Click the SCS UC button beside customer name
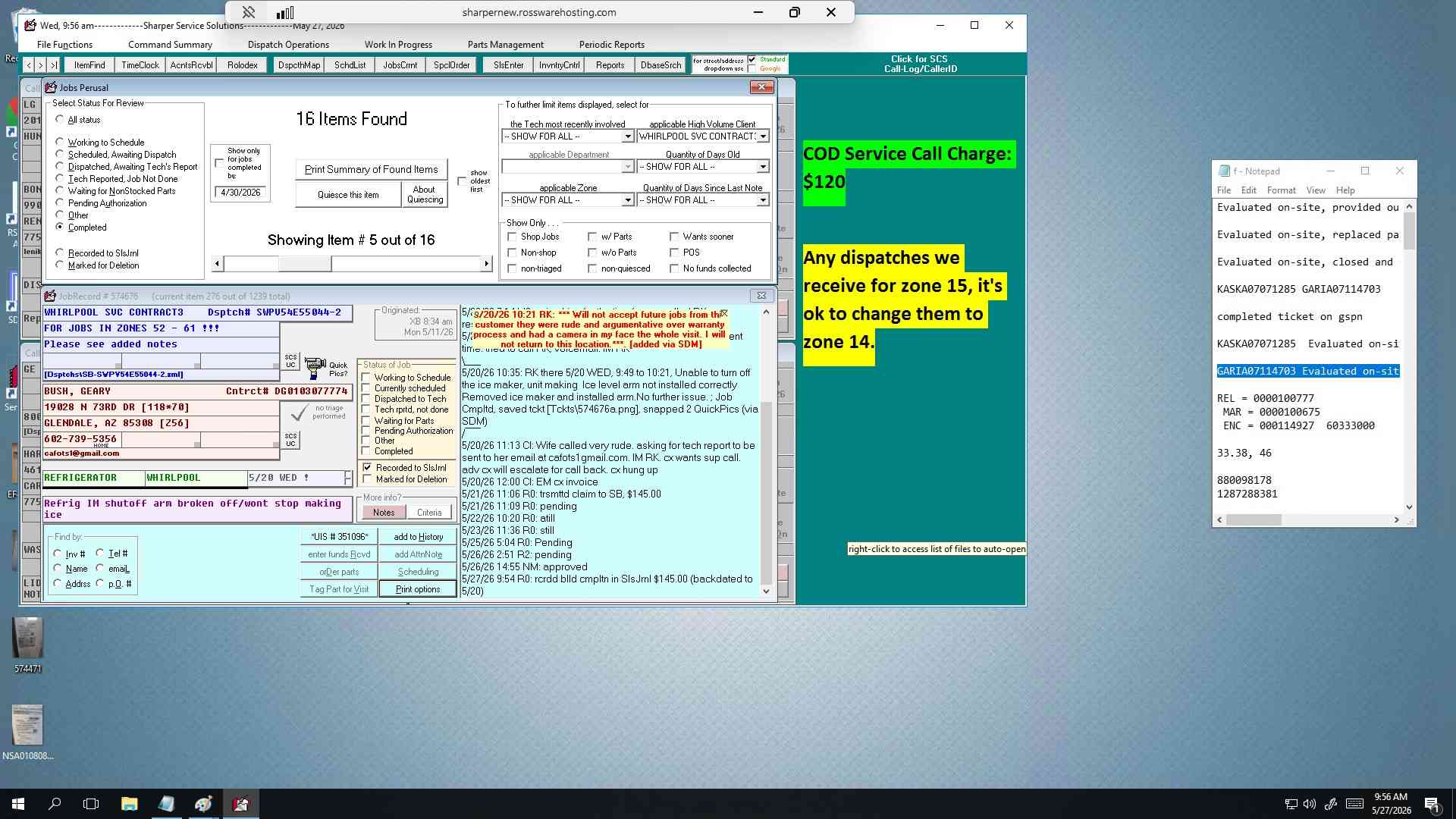The width and height of the screenshot is (1456, 819). [290, 361]
